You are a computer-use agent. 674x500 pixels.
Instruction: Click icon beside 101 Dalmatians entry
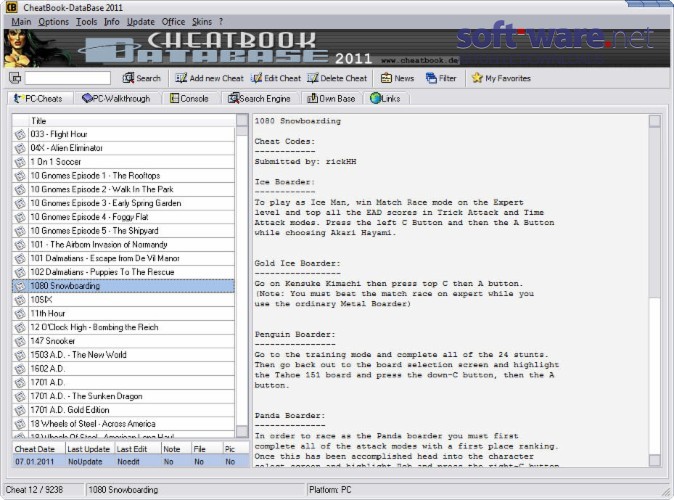[x=20, y=259]
